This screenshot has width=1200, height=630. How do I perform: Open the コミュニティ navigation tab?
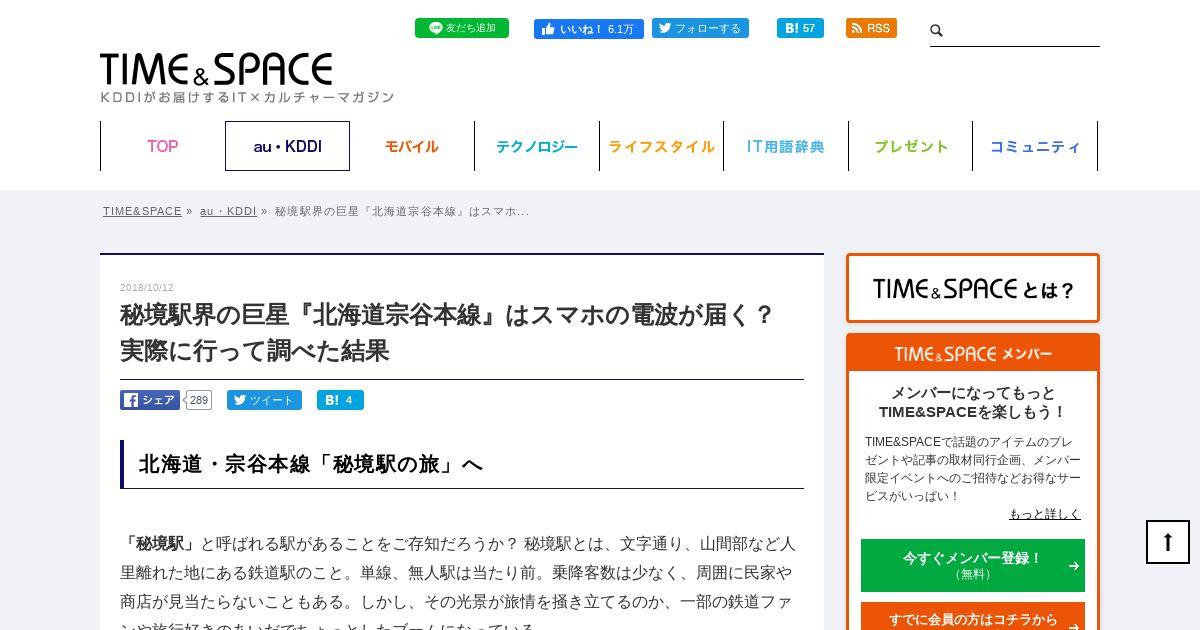point(1035,146)
